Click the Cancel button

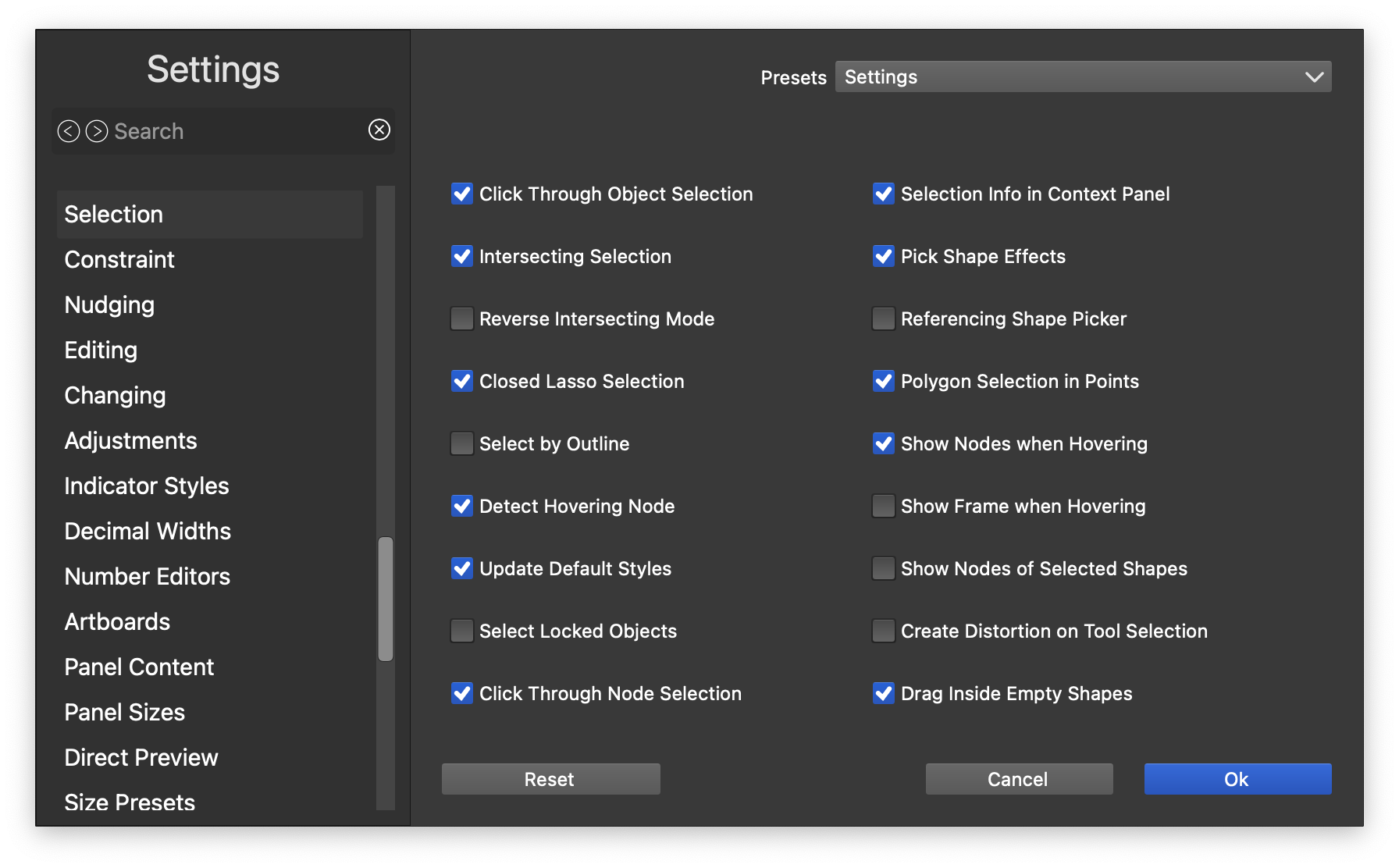point(1019,779)
